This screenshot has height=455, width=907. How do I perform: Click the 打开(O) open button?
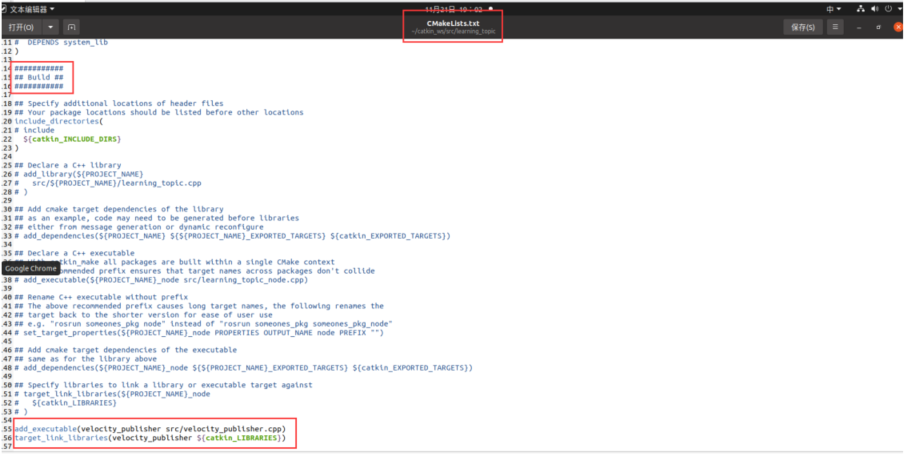pyautogui.click(x=21, y=27)
